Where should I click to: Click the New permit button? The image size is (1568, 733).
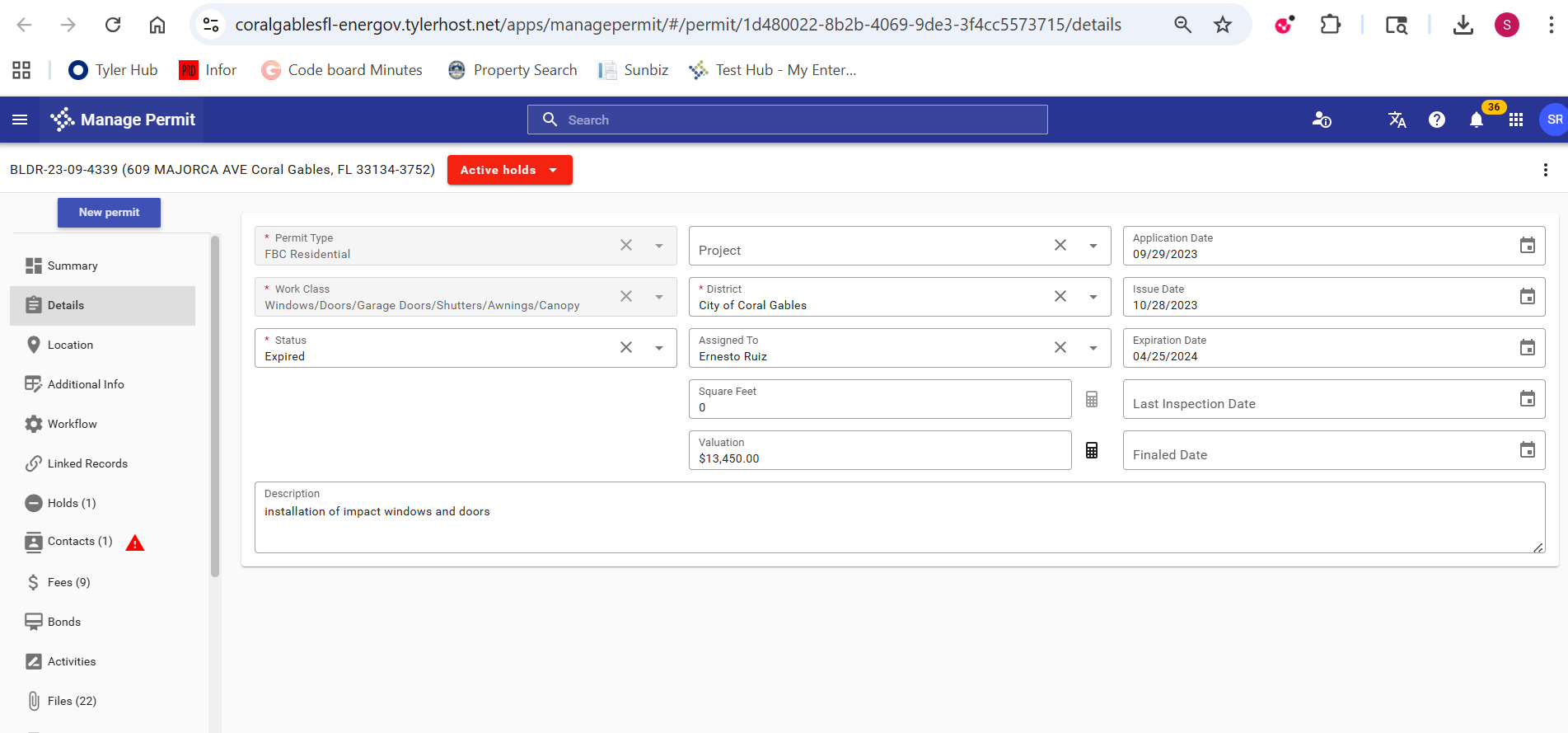click(109, 213)
